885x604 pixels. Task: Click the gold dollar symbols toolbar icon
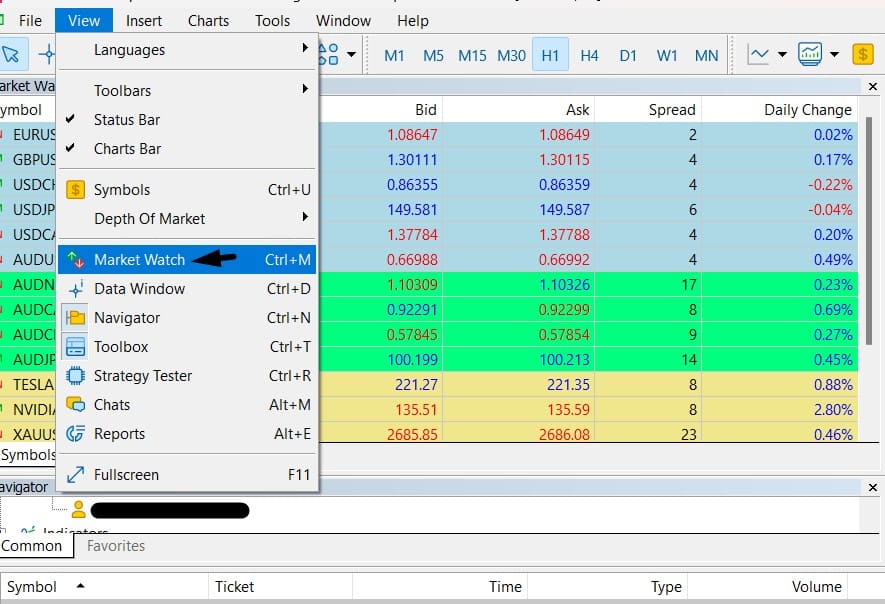coord(863,55)
